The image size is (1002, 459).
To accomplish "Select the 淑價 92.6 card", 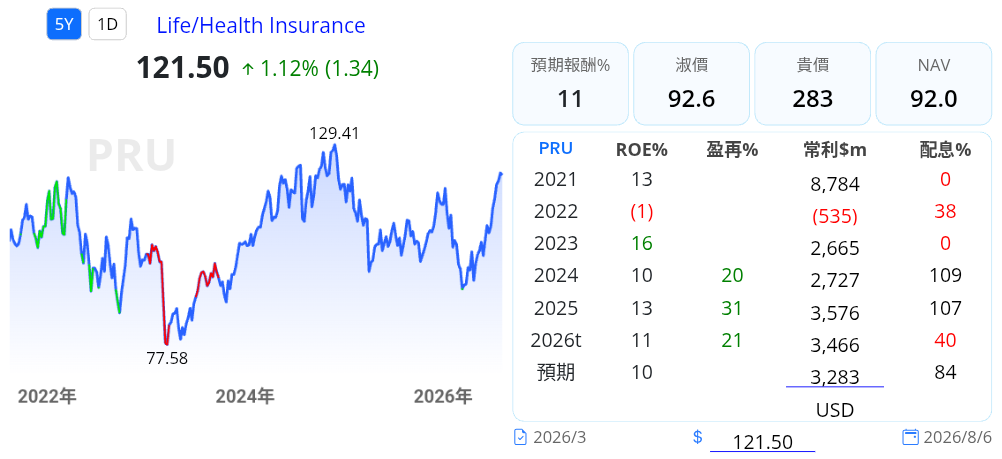I will (x=691, y=84).
